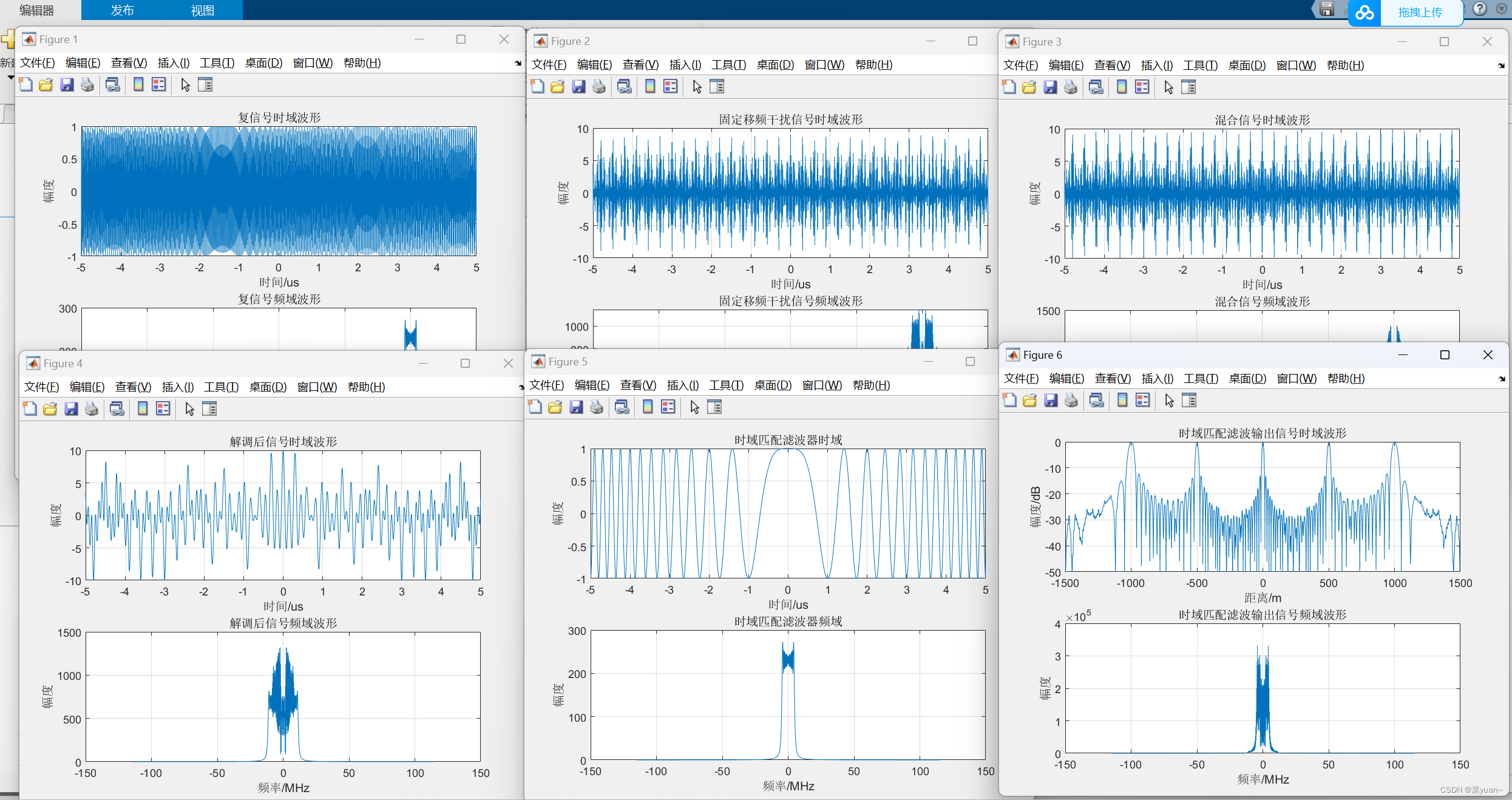Click Baidu cloud upload icon at top
1512x800 pixels.
pyautogui.click(x=1365, y=12)
